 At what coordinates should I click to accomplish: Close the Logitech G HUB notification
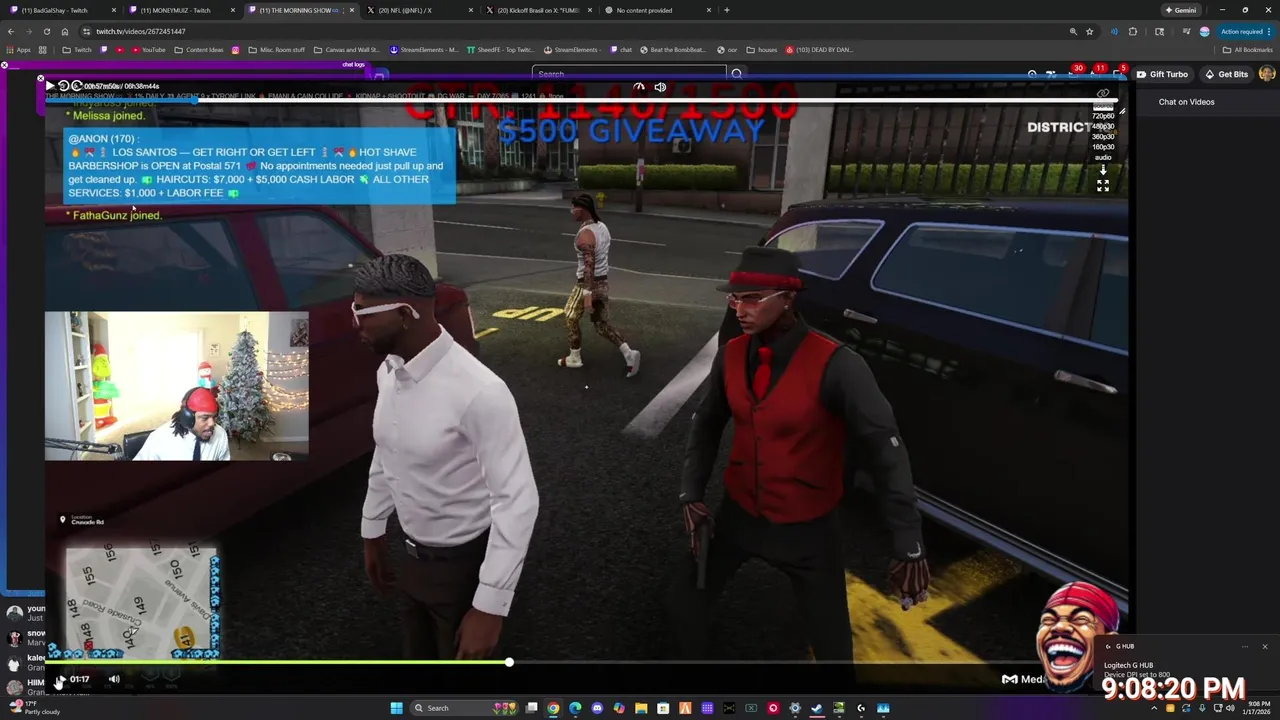click(x=1264, y=646)
